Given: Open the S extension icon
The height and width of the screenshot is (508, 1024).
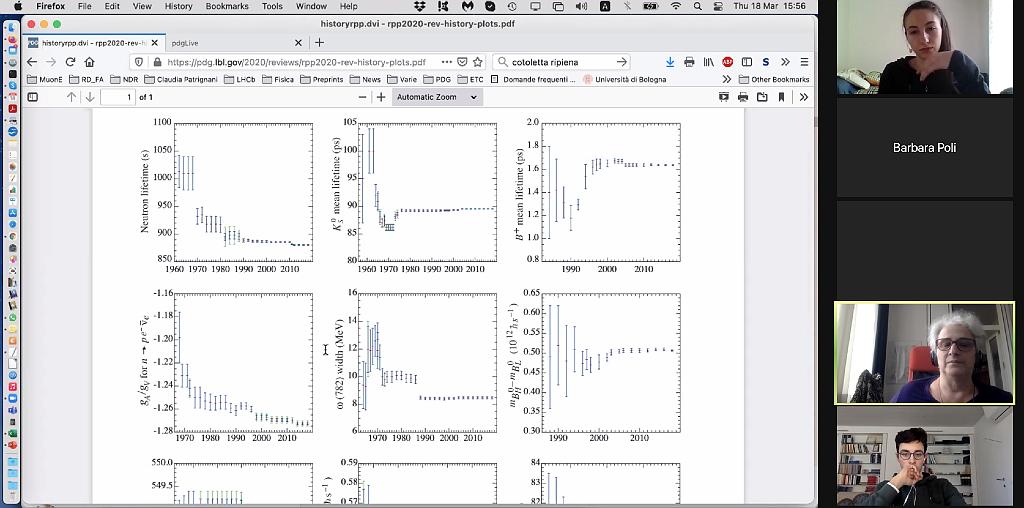Looking at the screenshot, I should coord(766,62).
